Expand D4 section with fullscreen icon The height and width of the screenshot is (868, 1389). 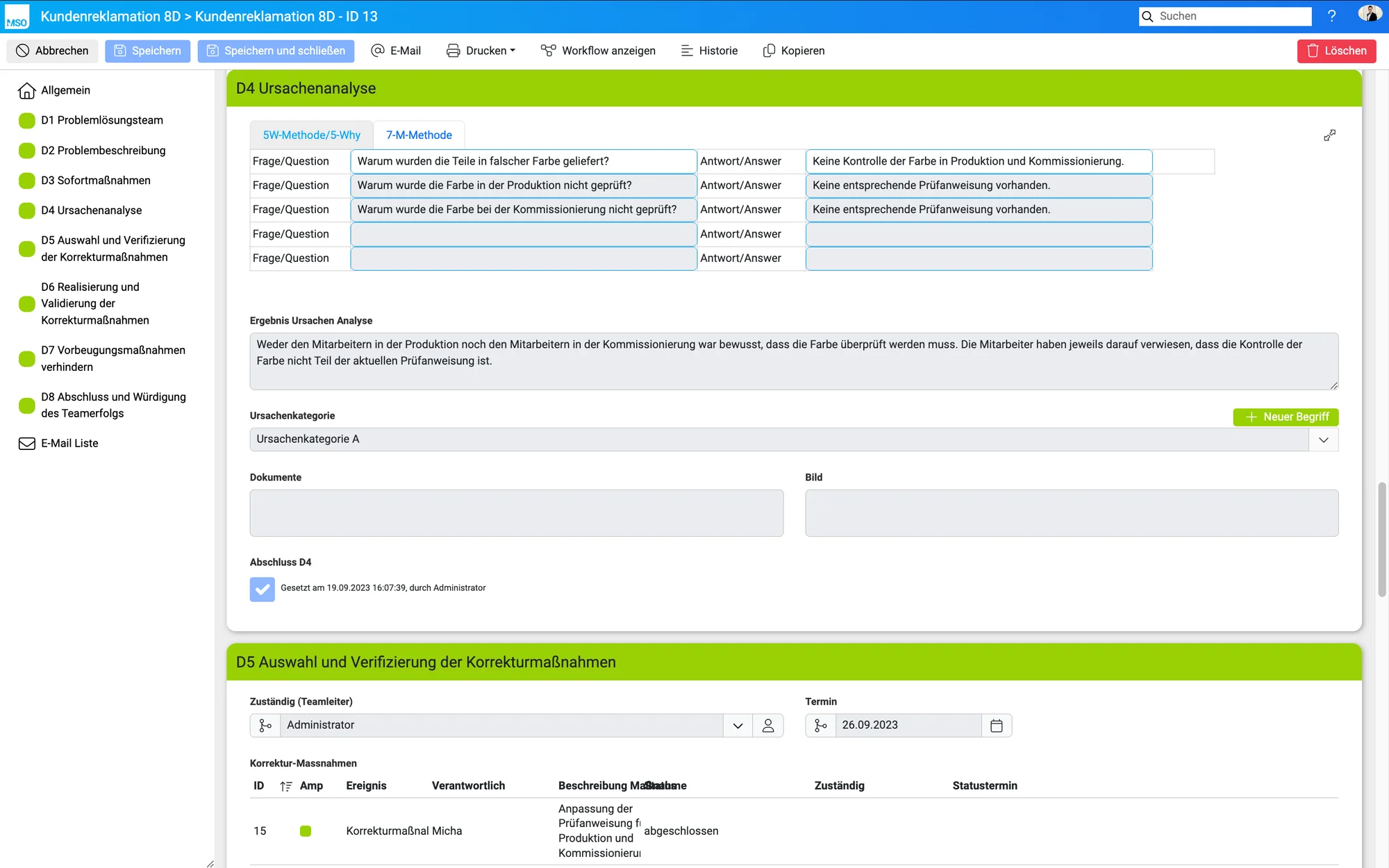pos(1329,135)
